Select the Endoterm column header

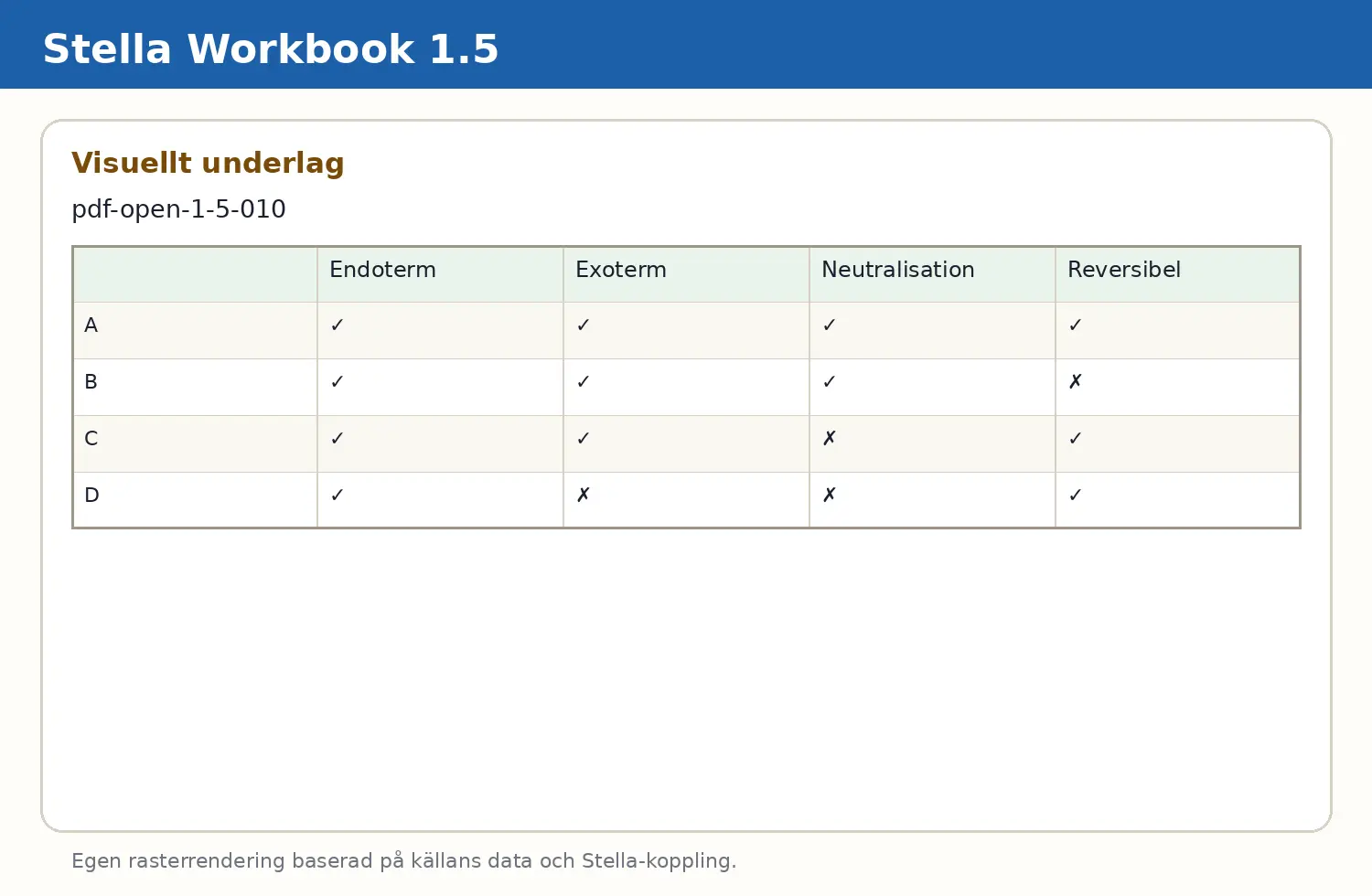point(382,270)
